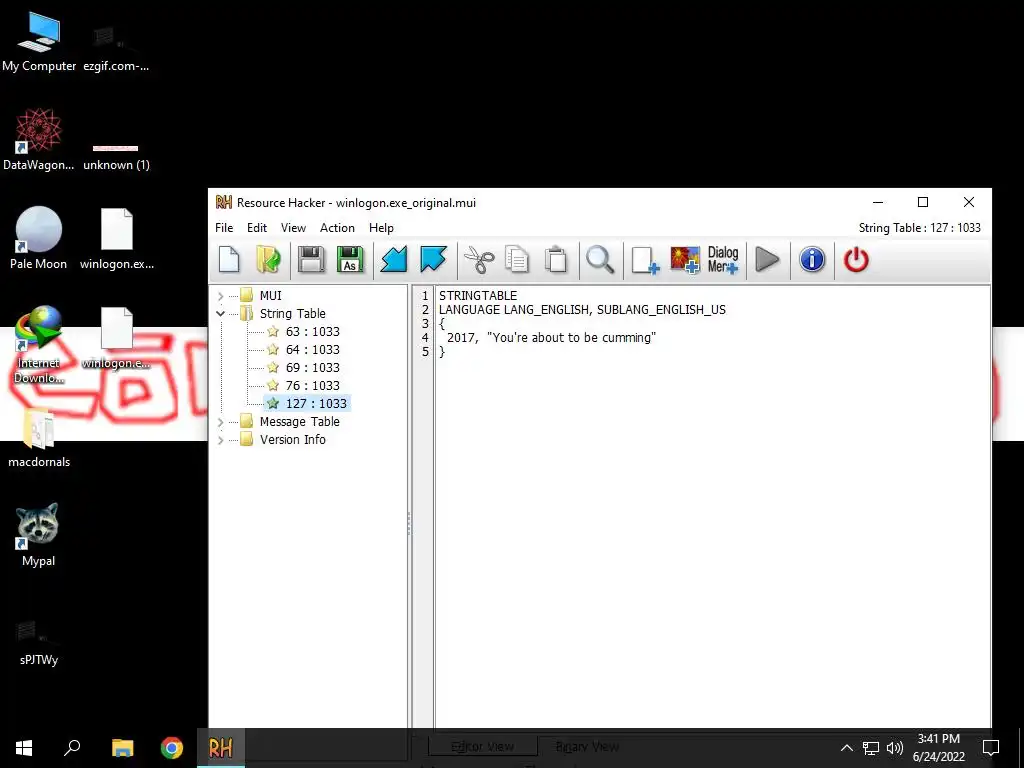Open the notification center icon
1024x768 pixels.
[991, 748]
